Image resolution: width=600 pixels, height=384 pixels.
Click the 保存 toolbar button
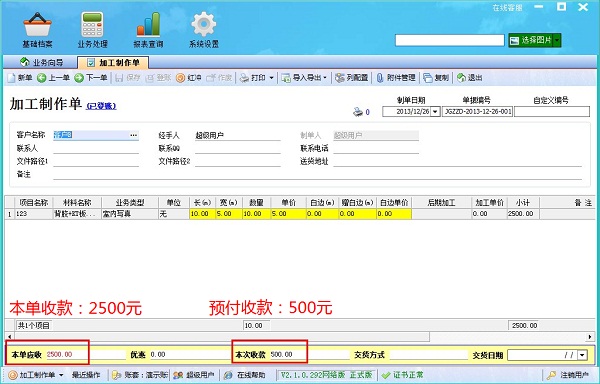tap(128, 78)
